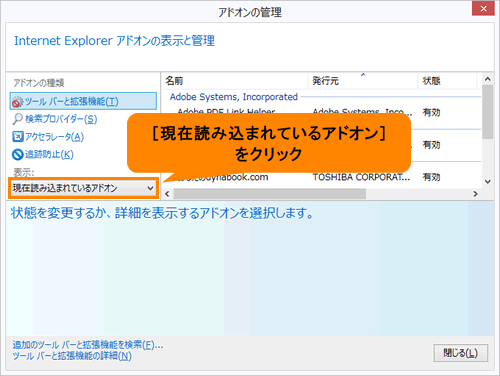
Task: Click the tracking protection blue circle icon
Action: pos(17,154)
